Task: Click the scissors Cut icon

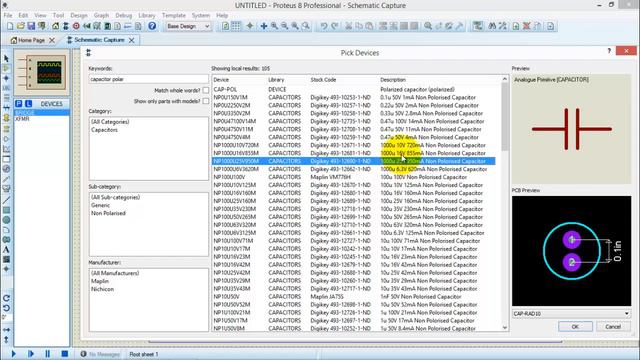Action: (348, 26)
